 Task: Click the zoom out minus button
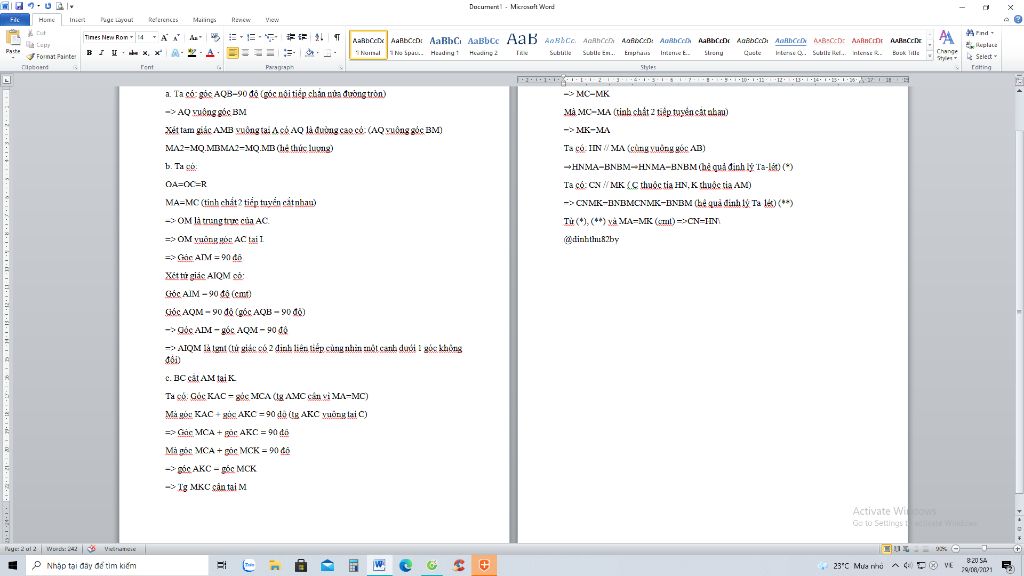point(956,549)
